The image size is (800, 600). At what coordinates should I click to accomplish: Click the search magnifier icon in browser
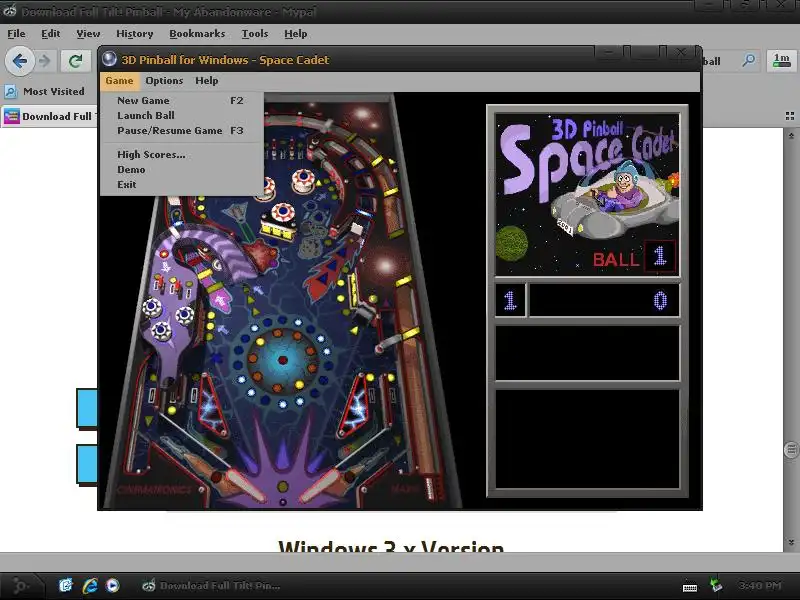(748, 61)
